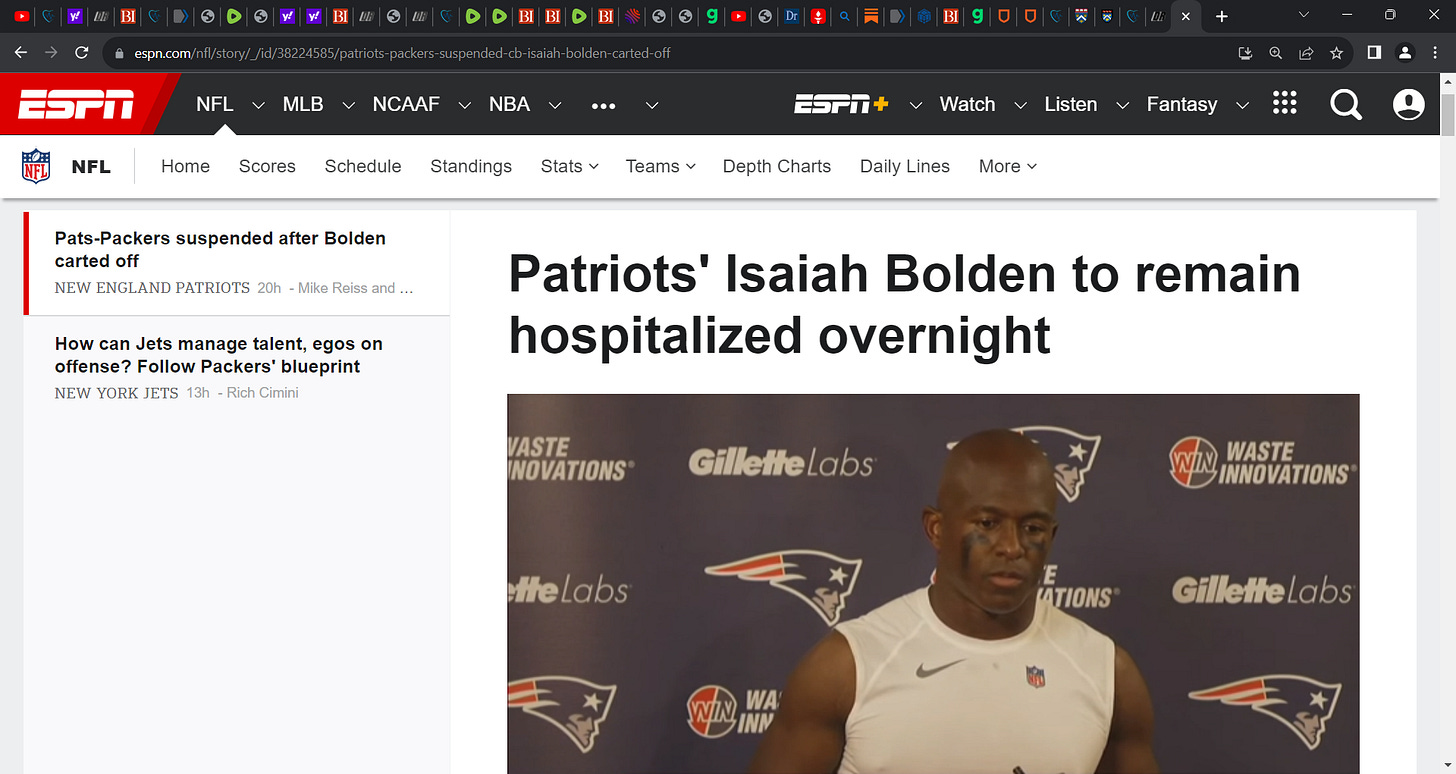Open the NFL Scores page
1456x774 pixels.
click(267, 166)
